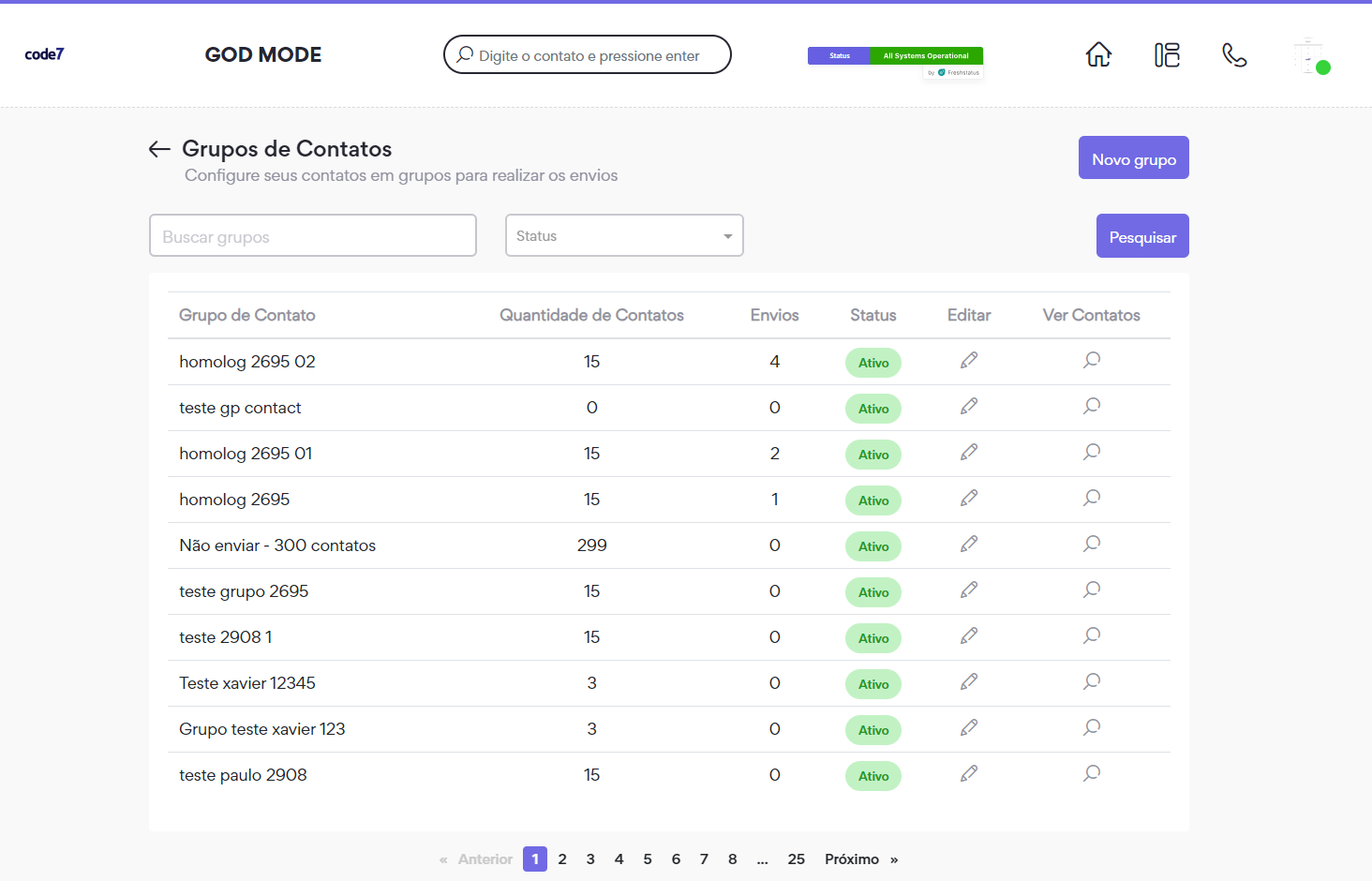
Task: Edit group teste paulo 2908
Action: click(x=969, y=774)
